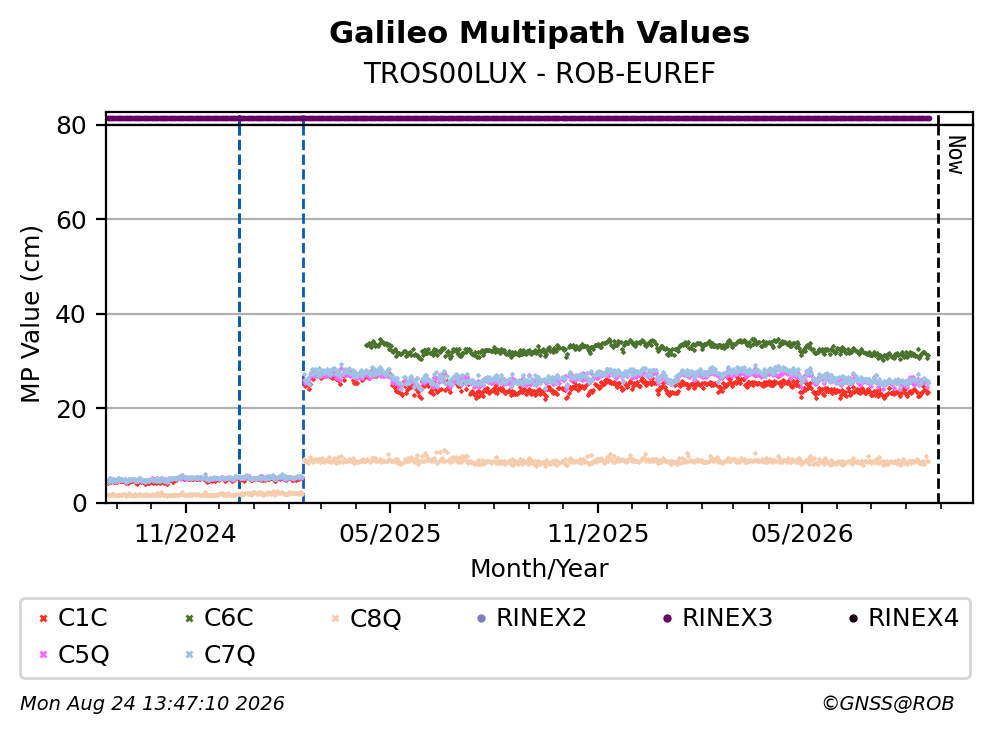Click the red C1C legend marker
This screenshot has width=993, height=734.
[43, 618]
